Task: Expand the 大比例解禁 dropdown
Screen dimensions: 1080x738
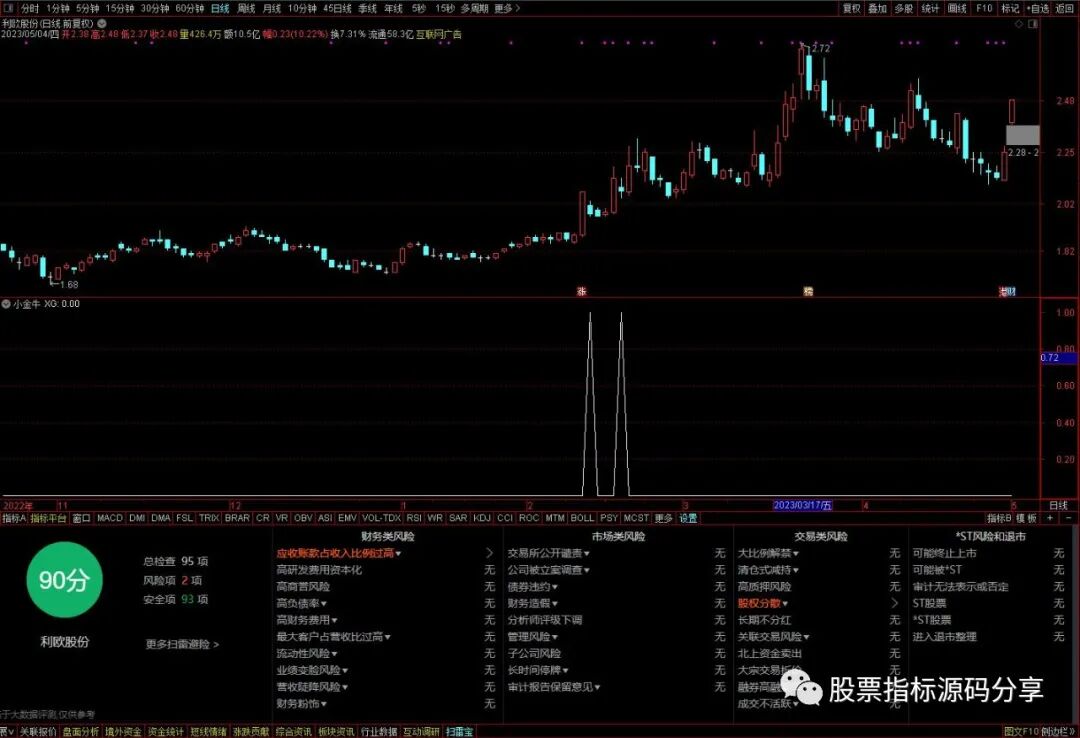Action: (768, 553)
